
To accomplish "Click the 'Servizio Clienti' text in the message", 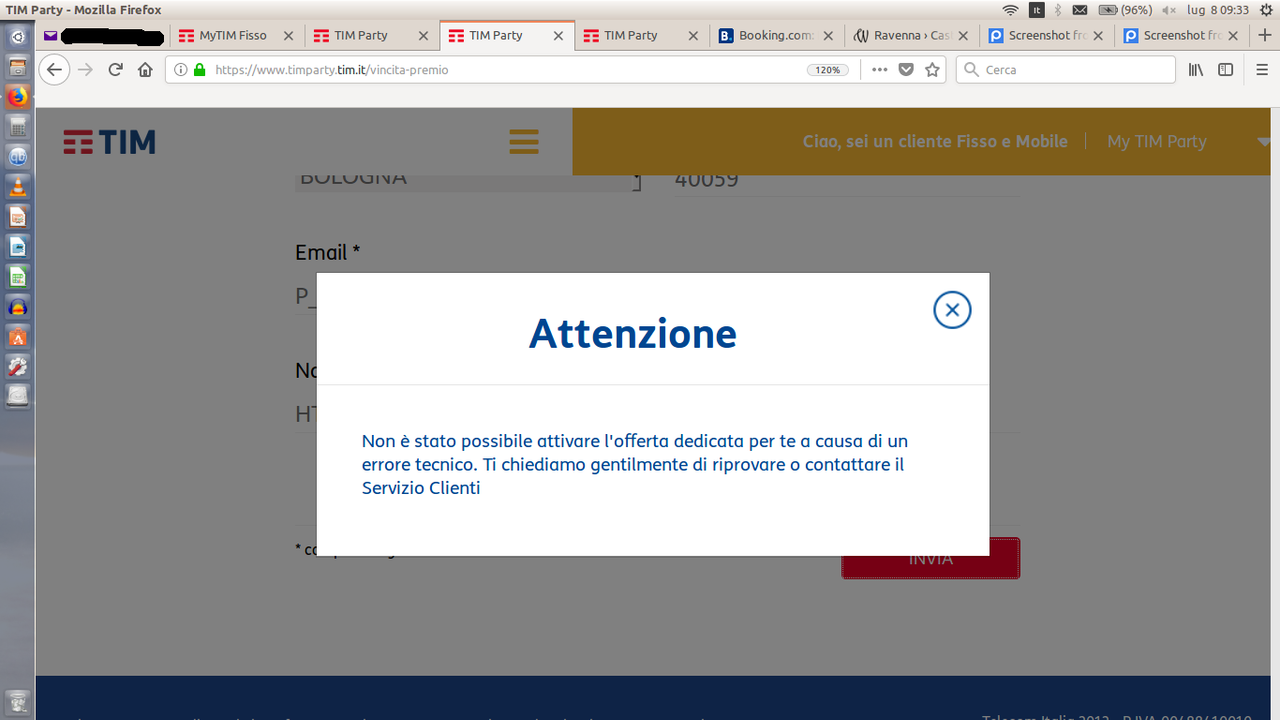I will [421, 488].
